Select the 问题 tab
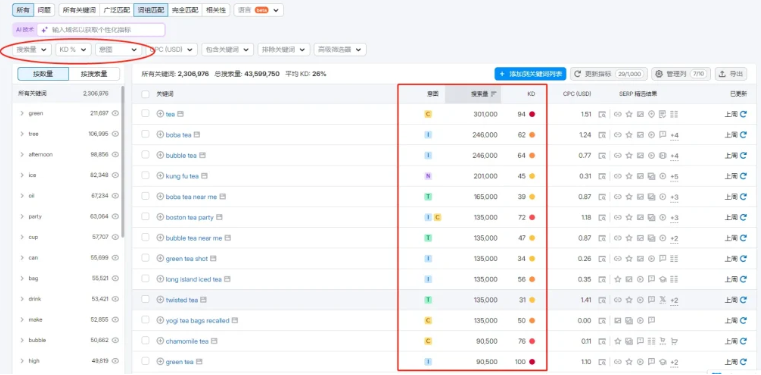 click(44, 10)
